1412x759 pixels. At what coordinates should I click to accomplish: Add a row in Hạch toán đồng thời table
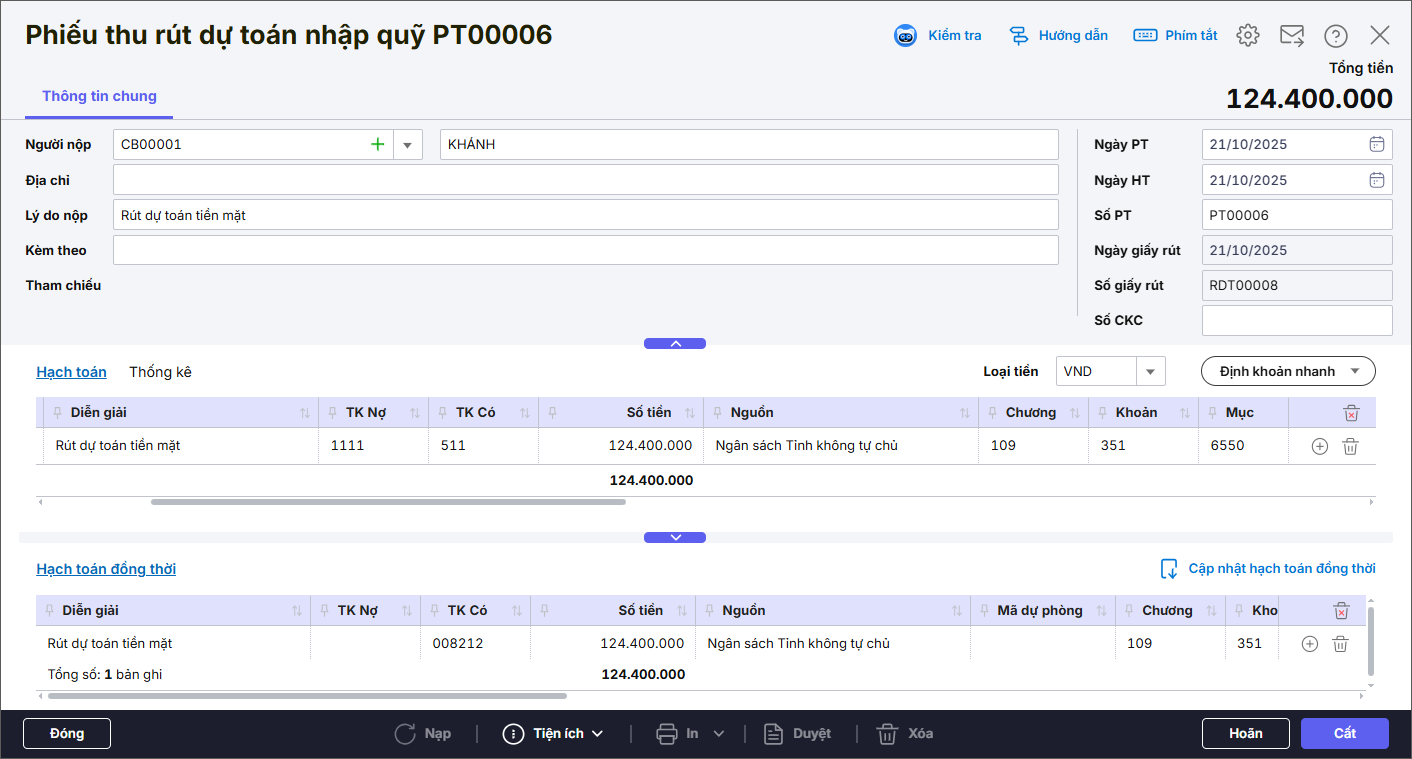[1309, 645]
